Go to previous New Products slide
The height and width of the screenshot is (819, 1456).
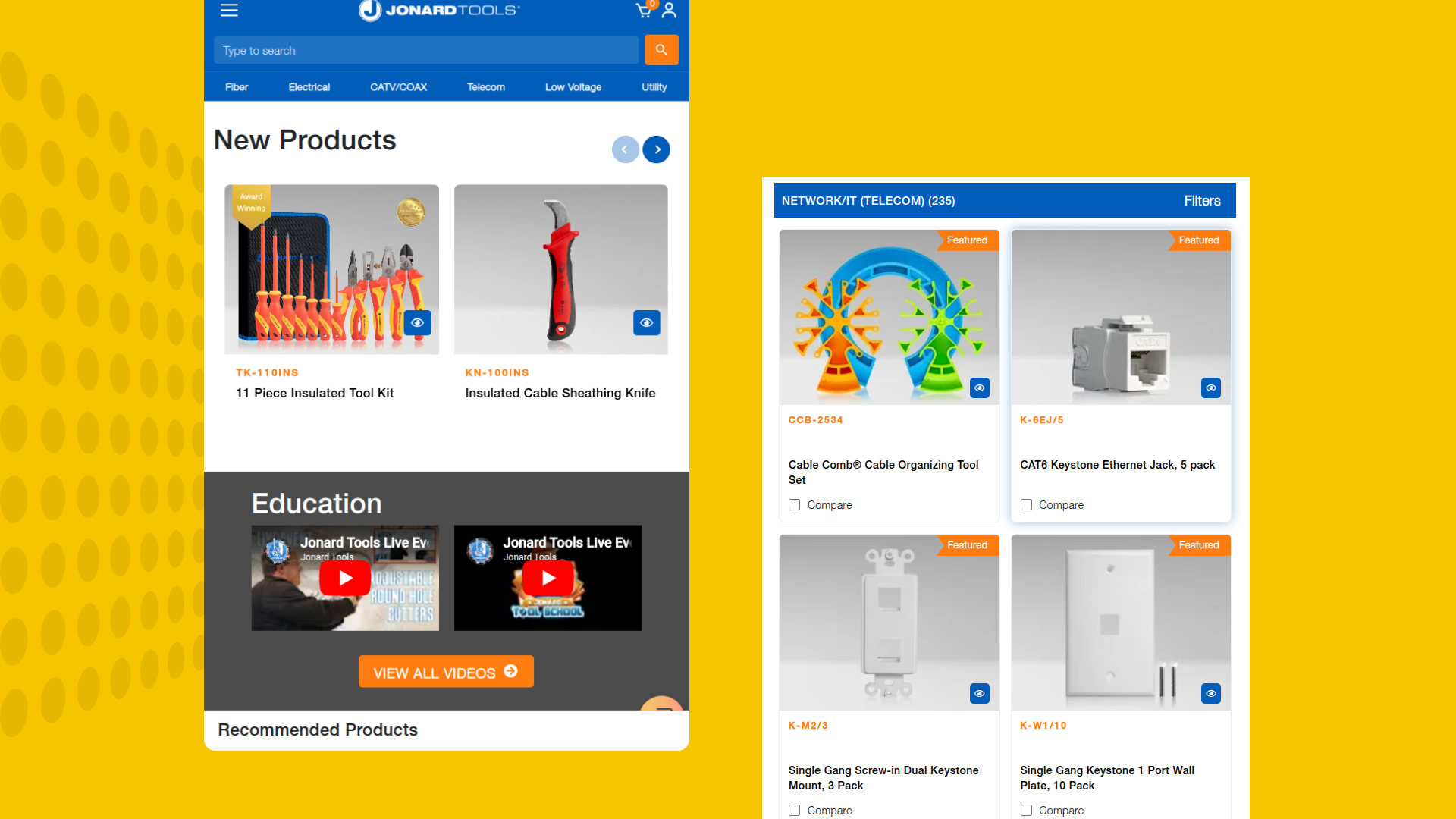point(626,149)
